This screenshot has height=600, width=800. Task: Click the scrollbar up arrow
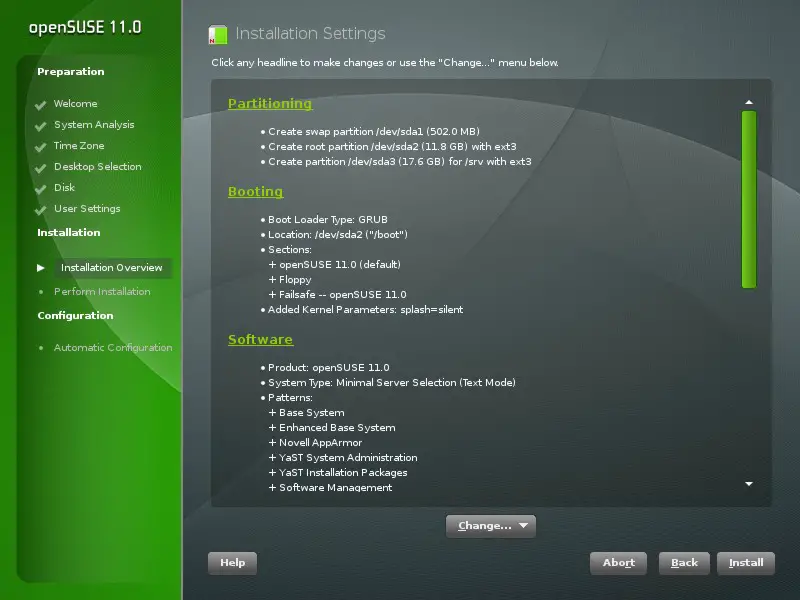coord(749,102)
